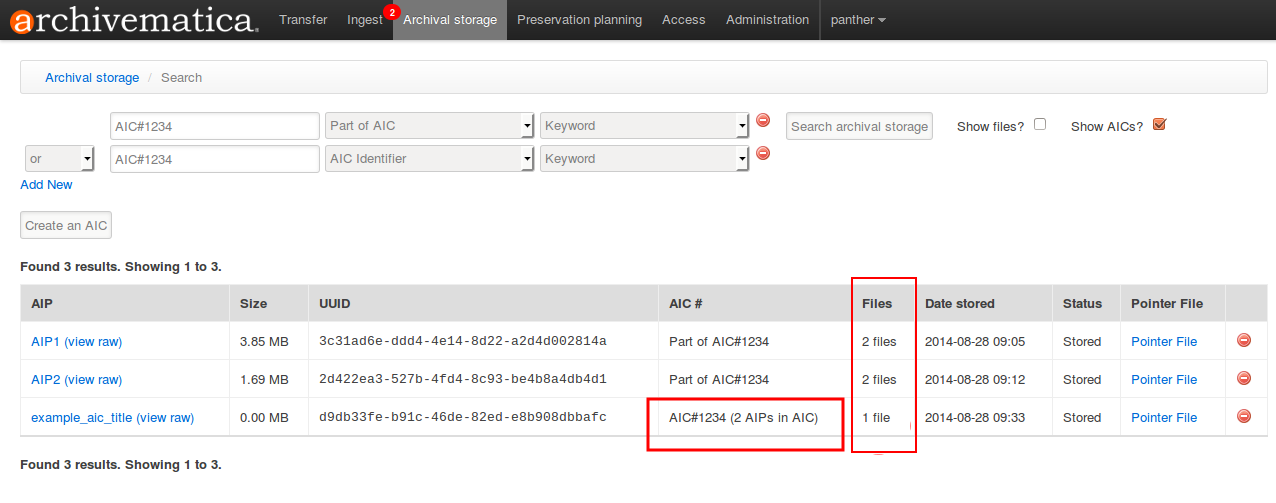Switch to the Transfer tab
The width and height of the screenshot is (1276, 503).
coord(303,20)
